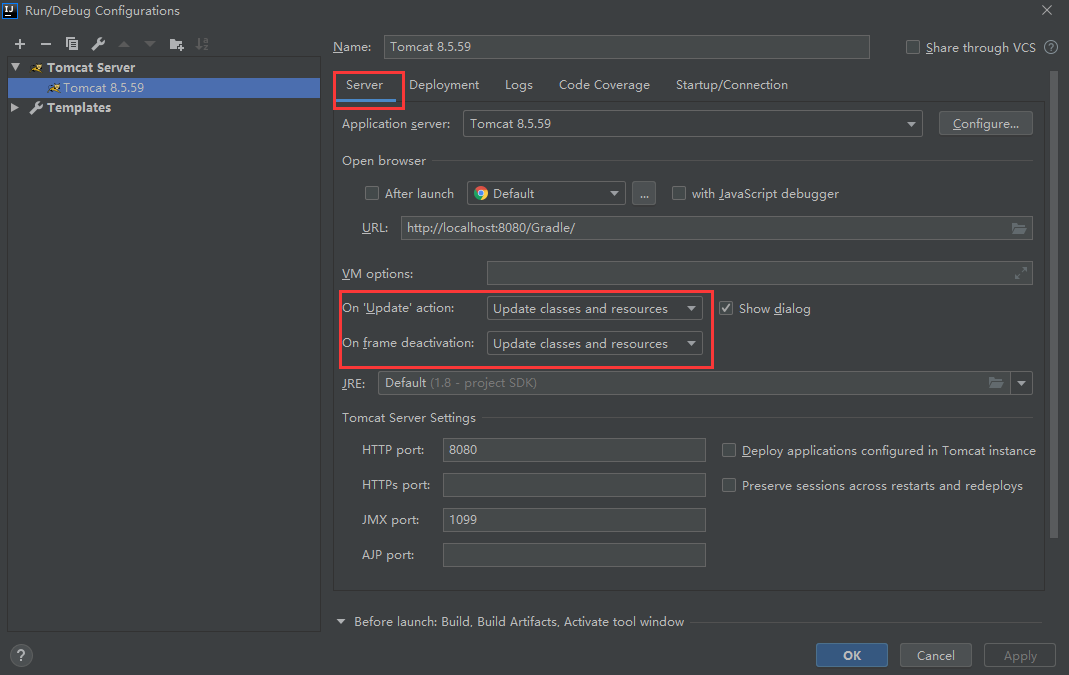Image resolution: width=1069 pixels, height=675 pixels.
Task: Click the right panel vertical scrollbar
Action: [1054, 305]
